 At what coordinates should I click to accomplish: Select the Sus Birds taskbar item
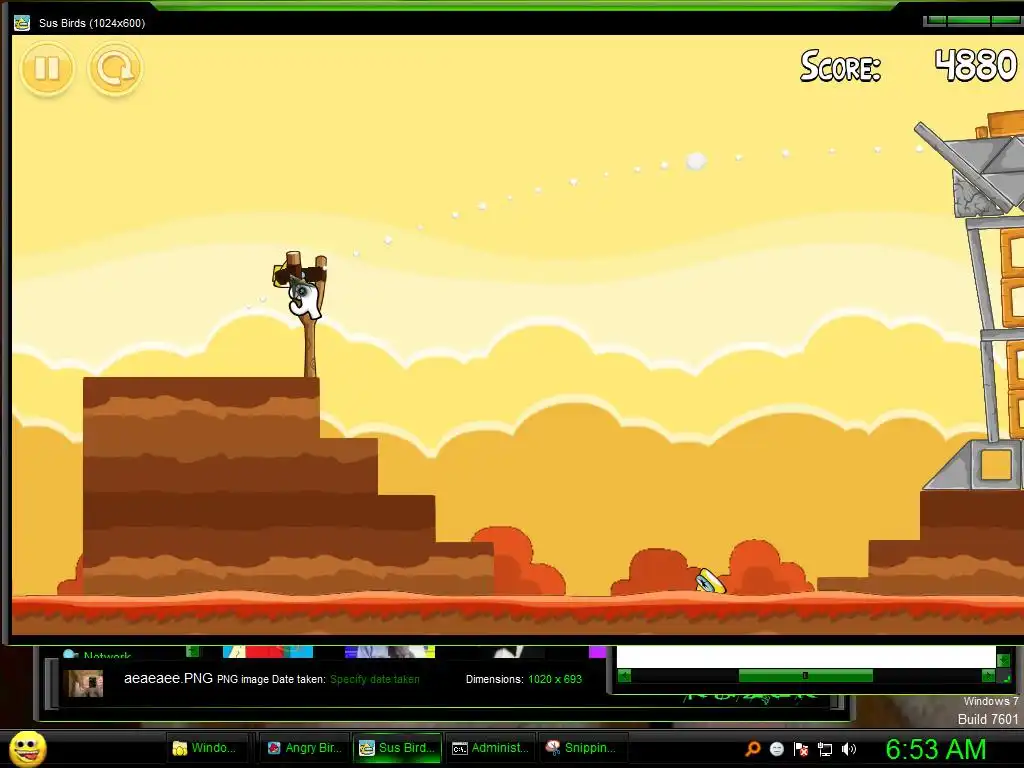click(398, 748)
